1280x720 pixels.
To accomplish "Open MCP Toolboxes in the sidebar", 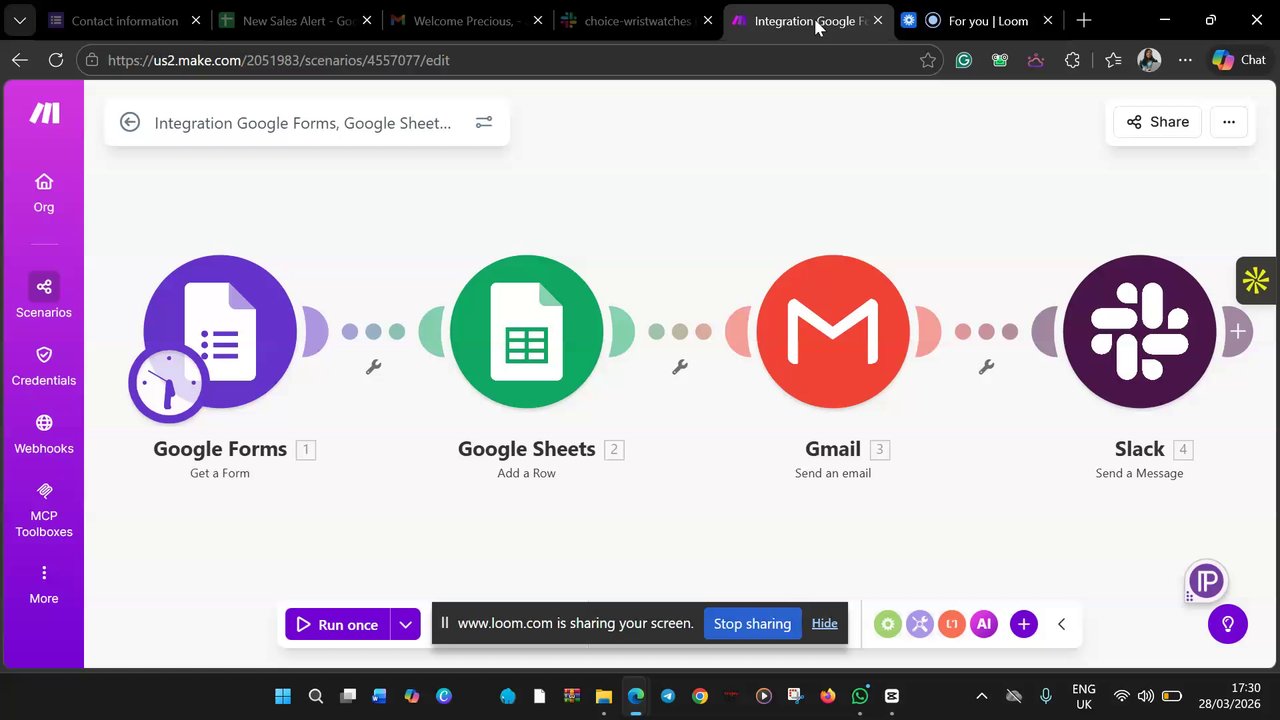I will click(44, 510).
